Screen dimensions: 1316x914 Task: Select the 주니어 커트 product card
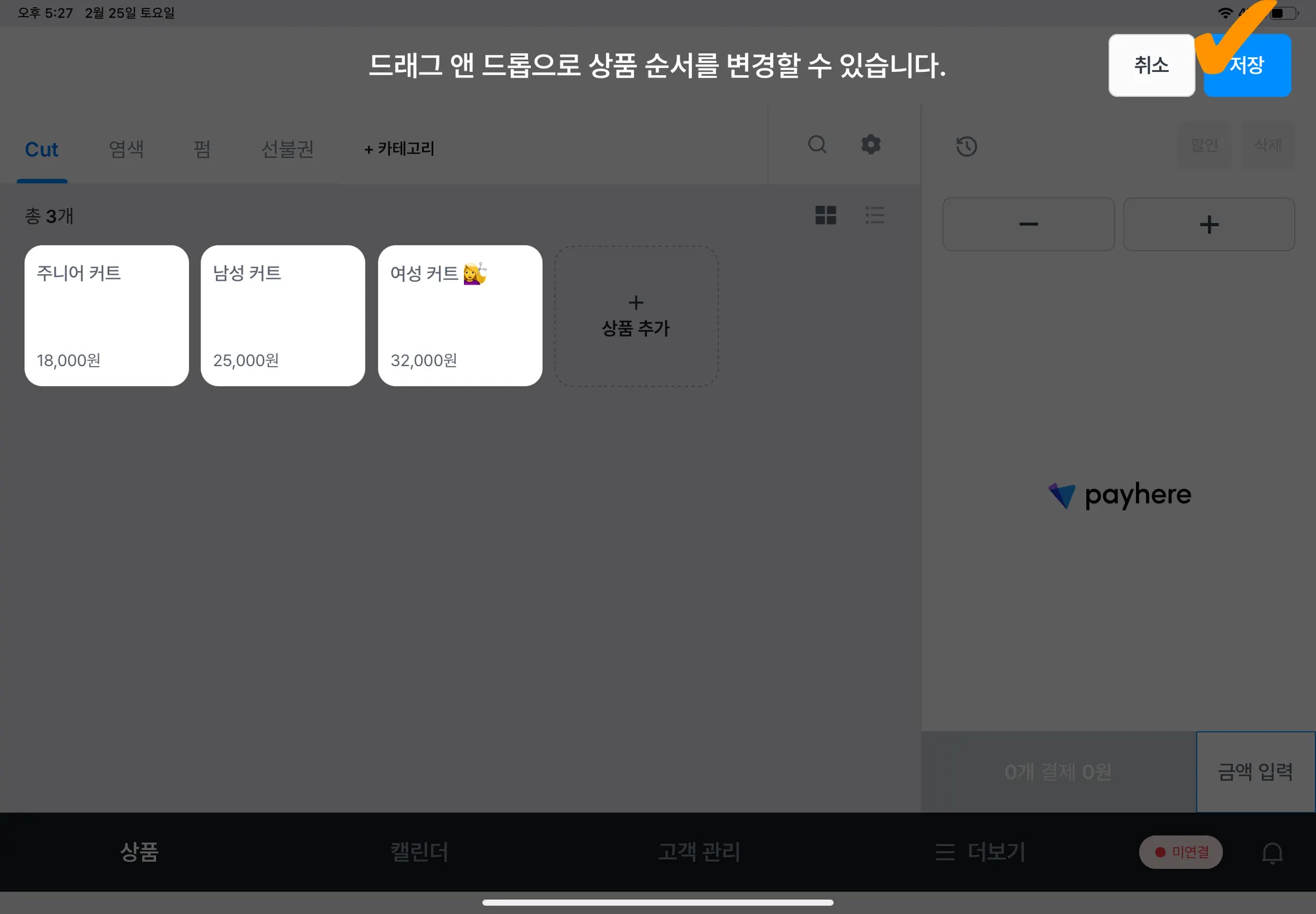tap(107, 315)
